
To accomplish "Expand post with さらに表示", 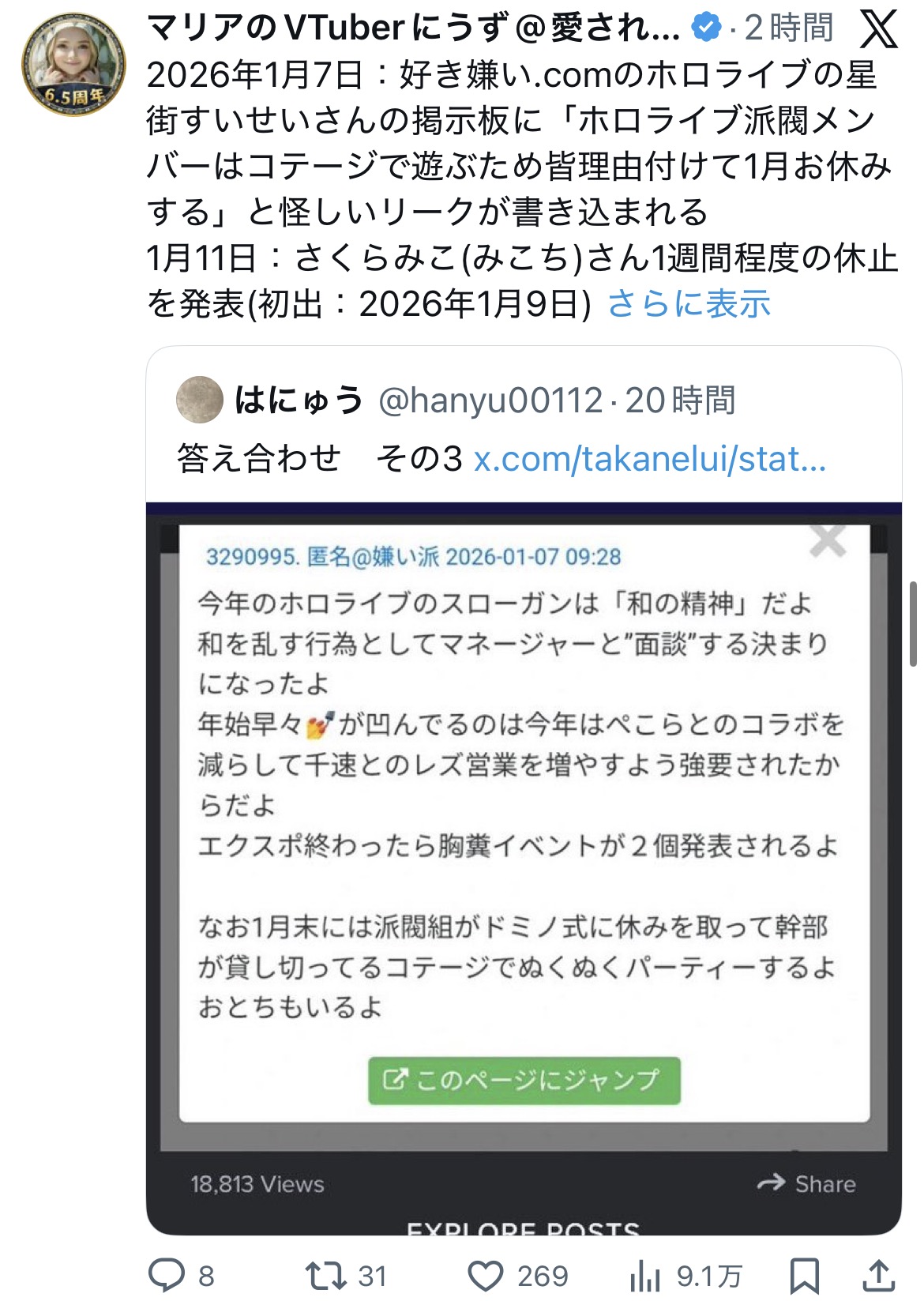I will pyautogui.click(x=689, y=303).
